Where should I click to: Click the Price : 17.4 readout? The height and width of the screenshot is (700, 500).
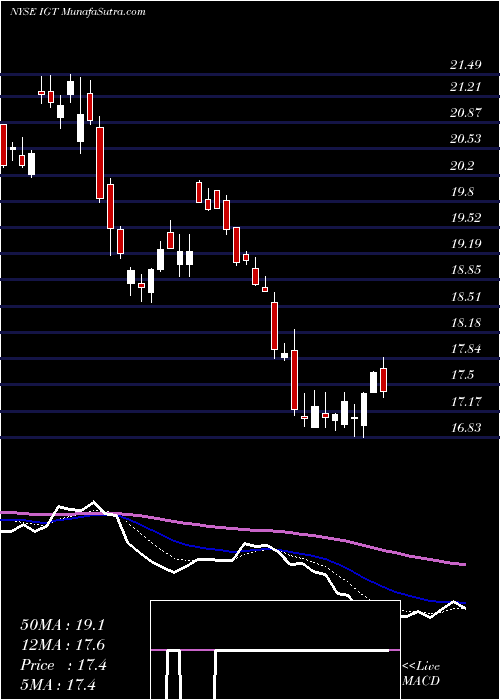(62, 665)
